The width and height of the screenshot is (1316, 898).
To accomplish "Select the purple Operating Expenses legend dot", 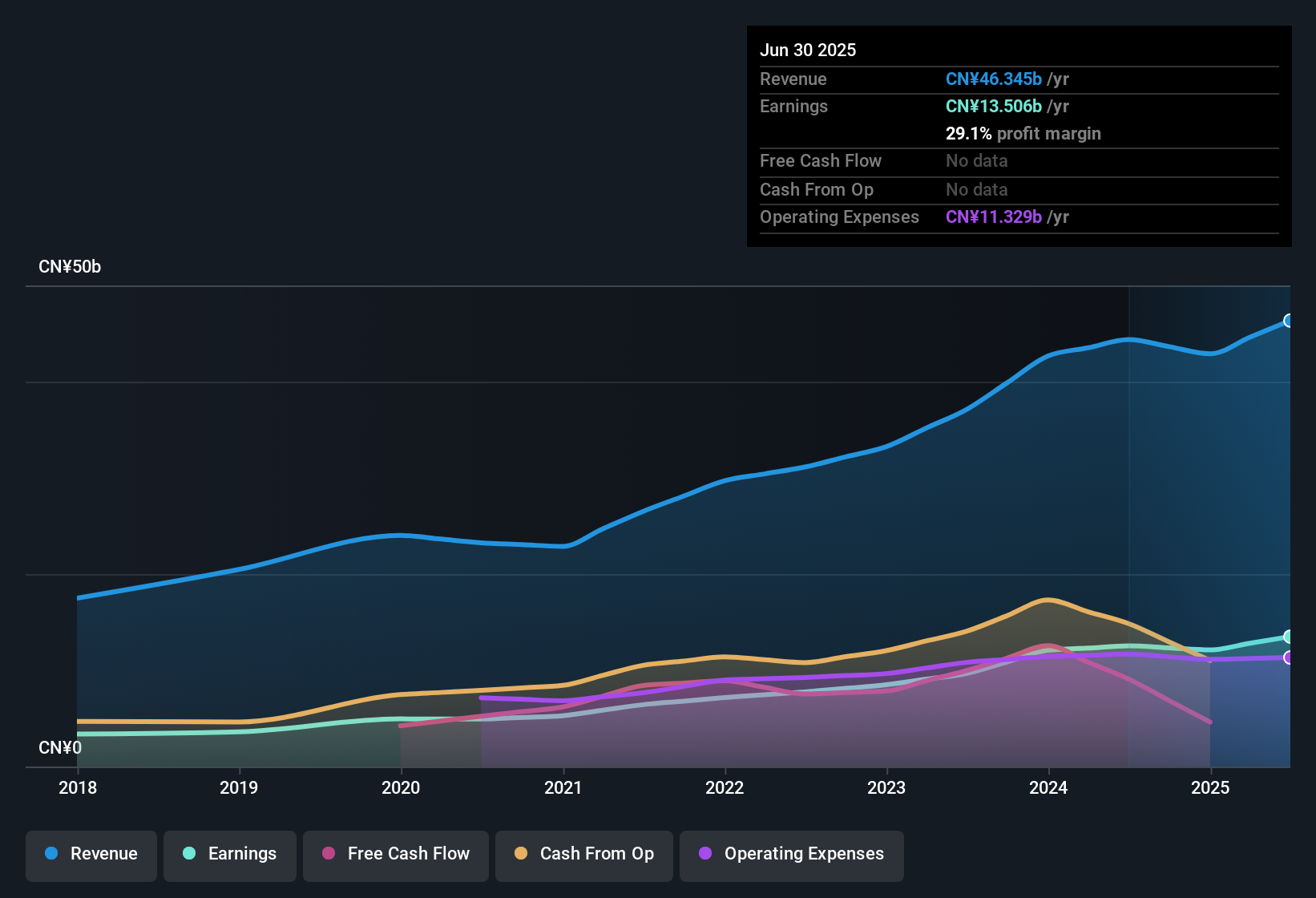I will tap(704, 854).
